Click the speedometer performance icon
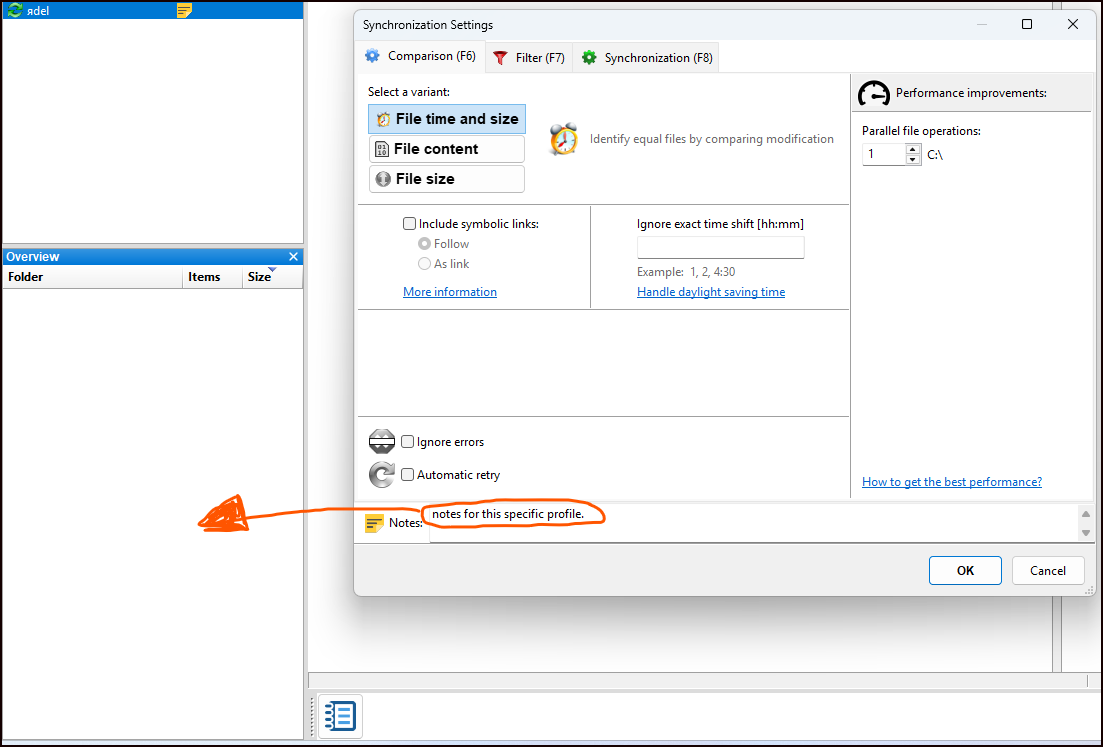This screenshot has width=1103, height=747. click(874, 93)
